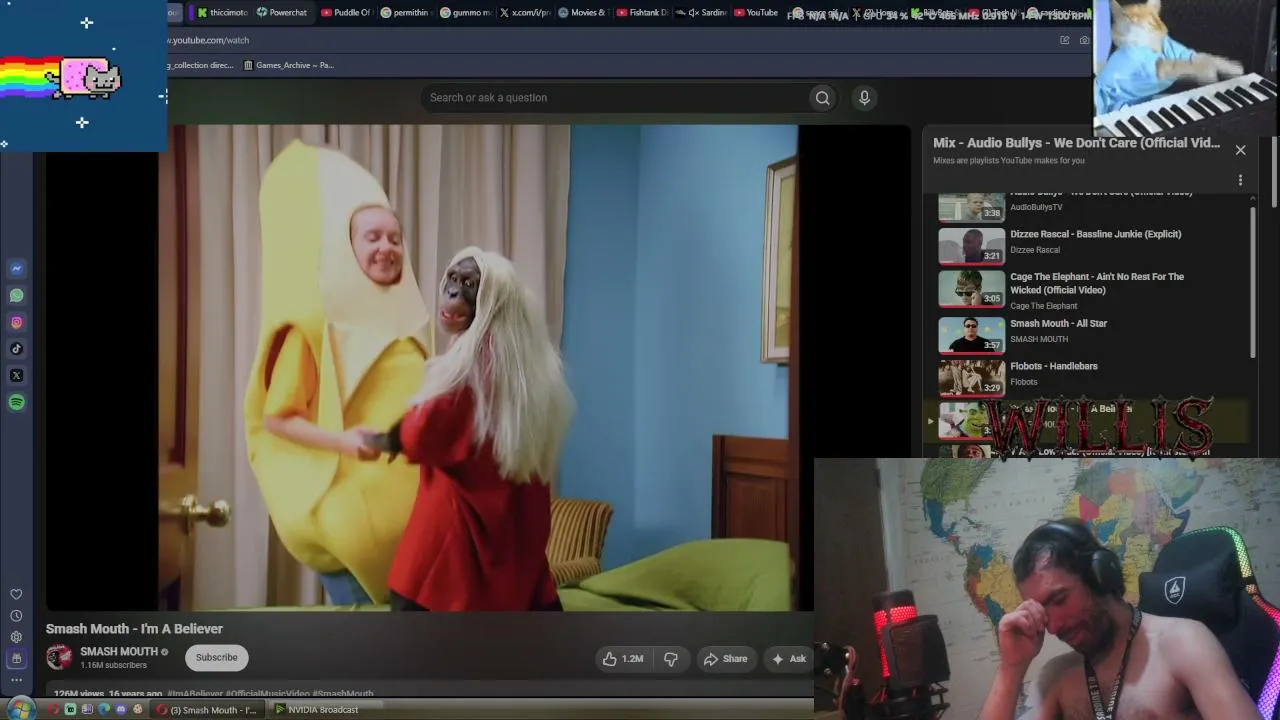Screen dimensions: 1280x720
Task: Open Games_Archive bookmark in bookmarks bar
Action: coord(289,65)
